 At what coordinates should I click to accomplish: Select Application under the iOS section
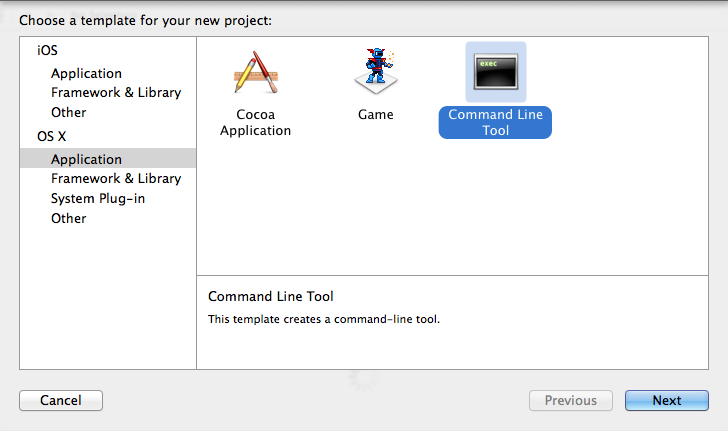click(86, 73)
